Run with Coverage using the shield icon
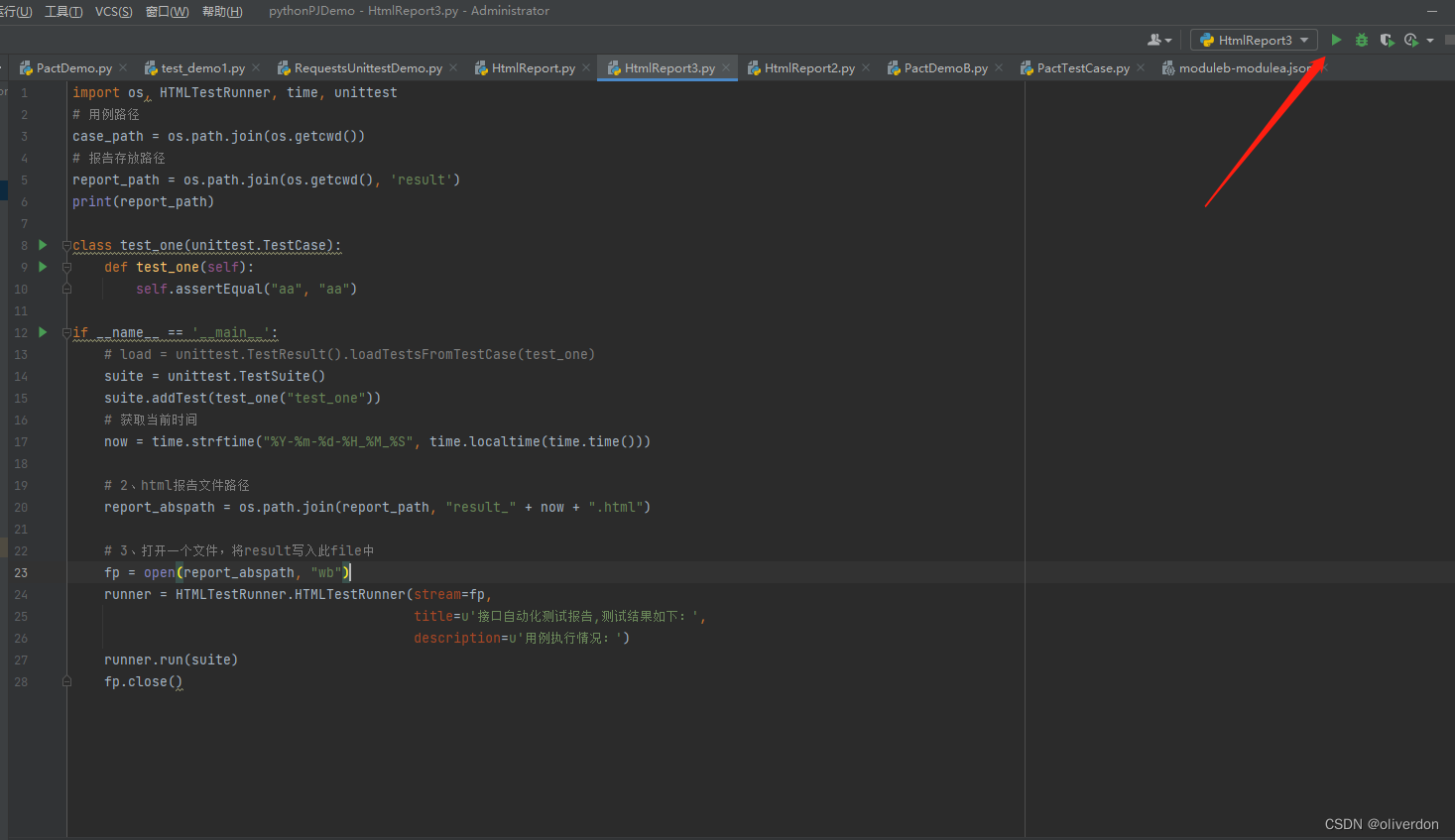 coord(1387,40)
